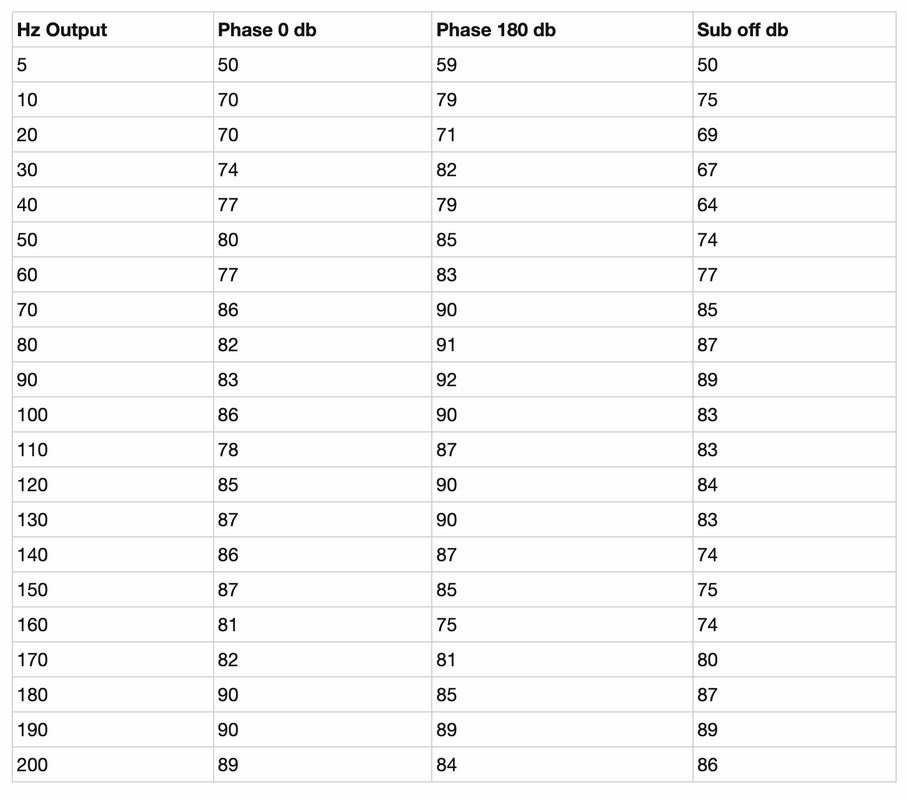Select the Sub off value for 130 Hz
Image resolution: width=906 pixels, height=800 pixels.
(x=794, y=520)
